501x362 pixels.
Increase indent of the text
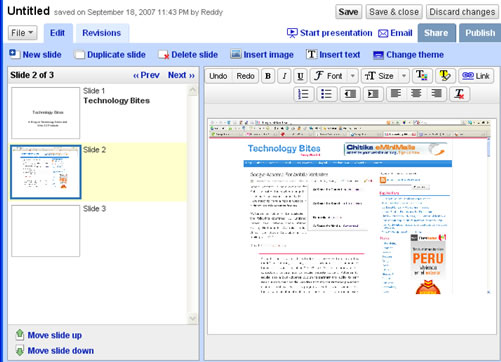click(x=373, y=94)
